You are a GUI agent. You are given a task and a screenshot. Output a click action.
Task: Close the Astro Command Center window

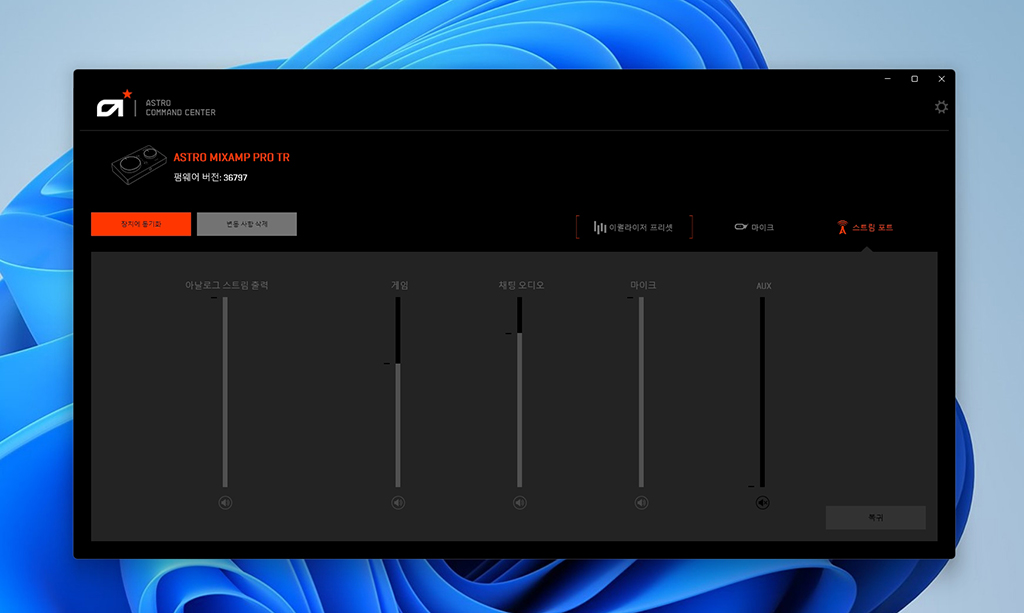pos(941,79)
